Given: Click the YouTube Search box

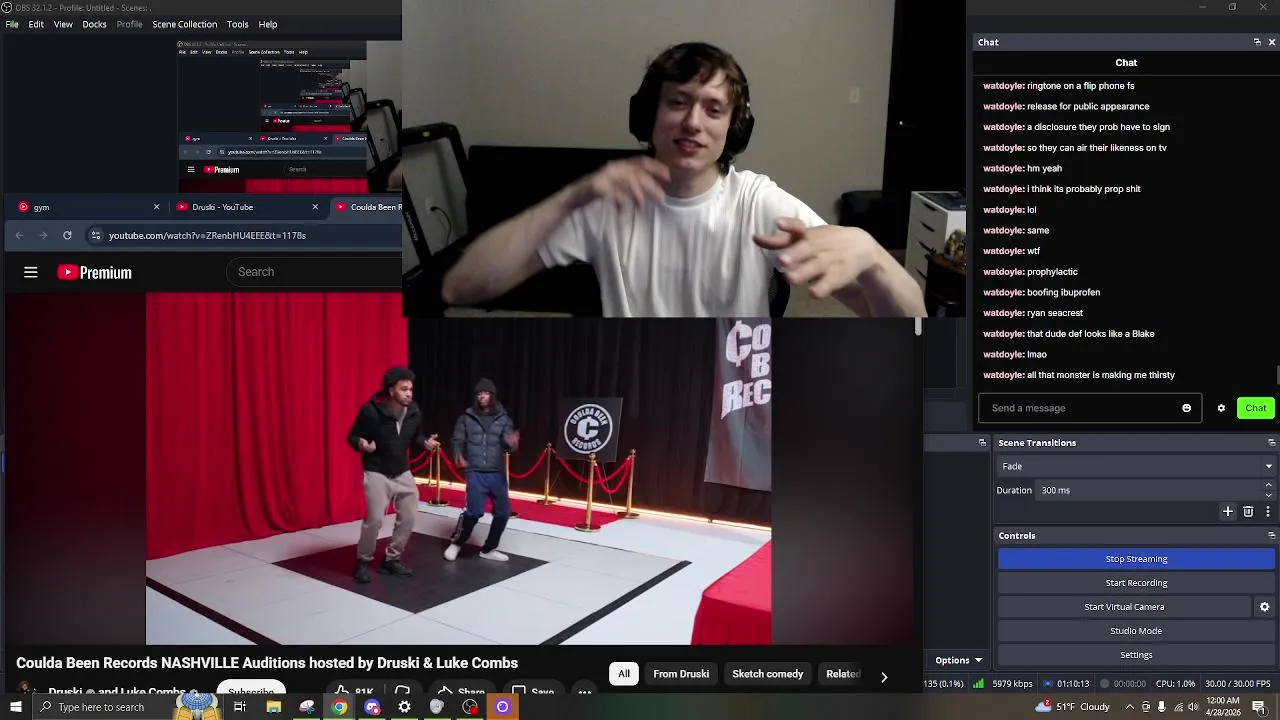Looking at the screenshot, I should coord(315,272).
